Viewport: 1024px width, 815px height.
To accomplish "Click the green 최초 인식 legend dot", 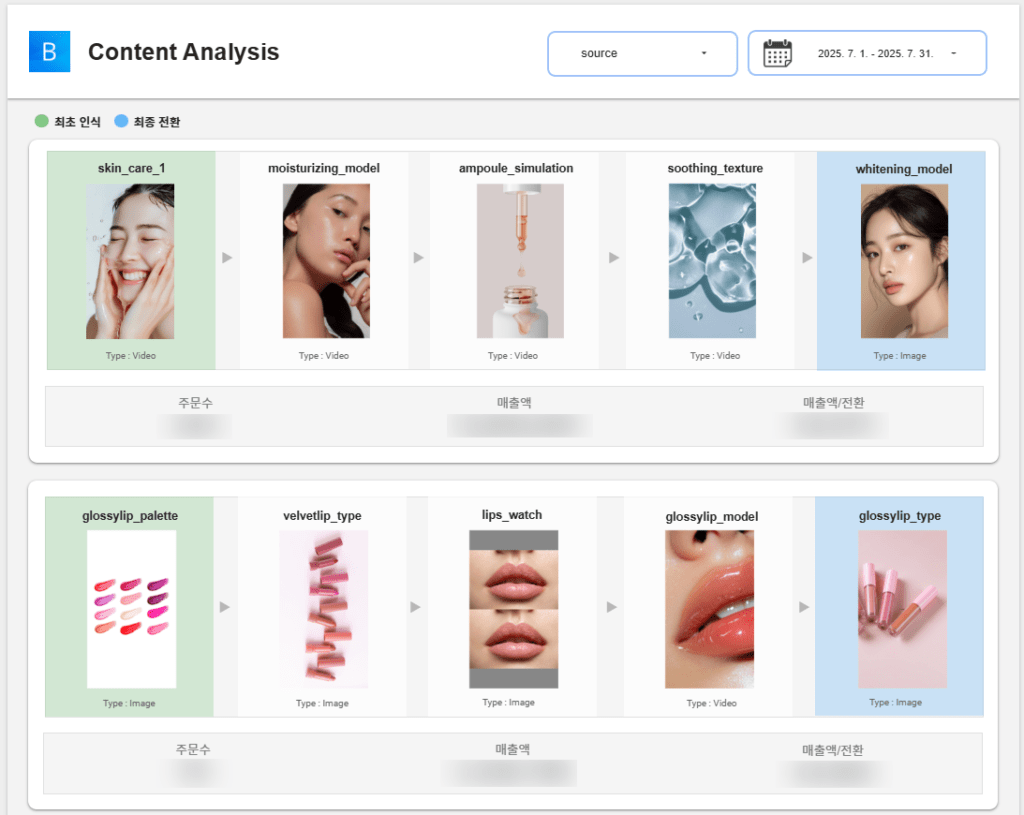I will (42, 121).
